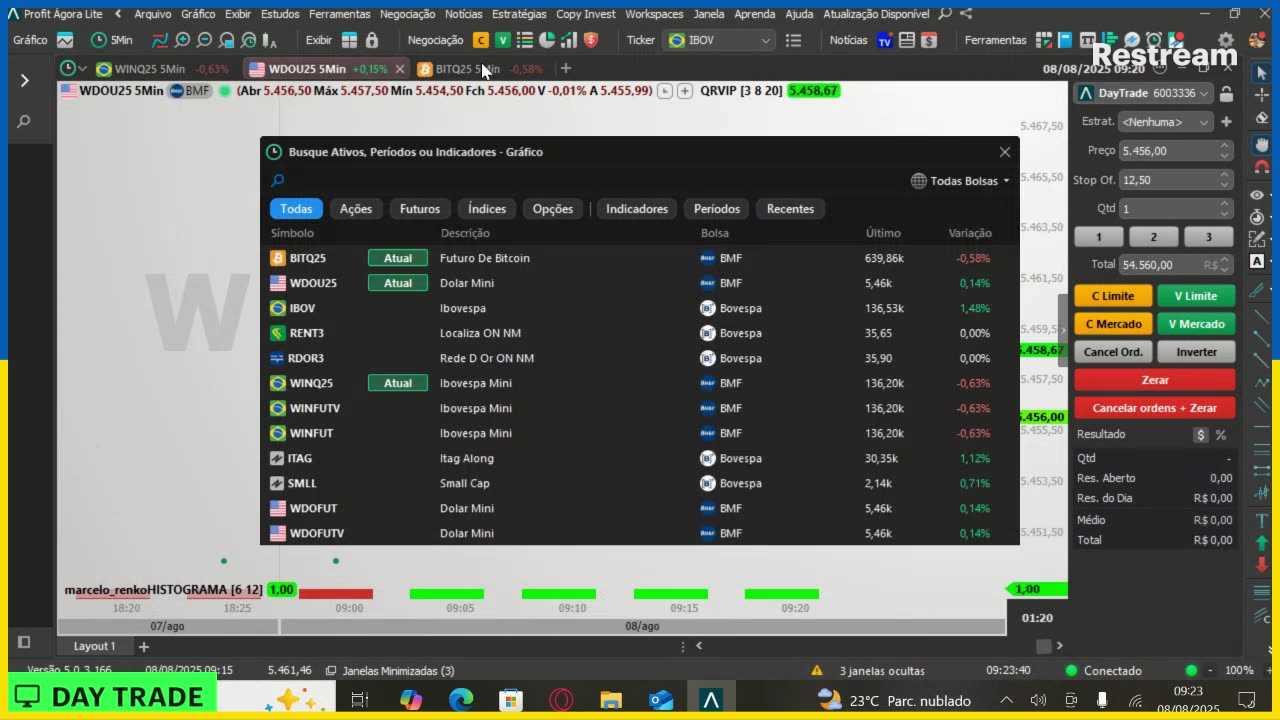
Task: Click the zoom out magnifier toolbar icon
Action: click(204, 40)
